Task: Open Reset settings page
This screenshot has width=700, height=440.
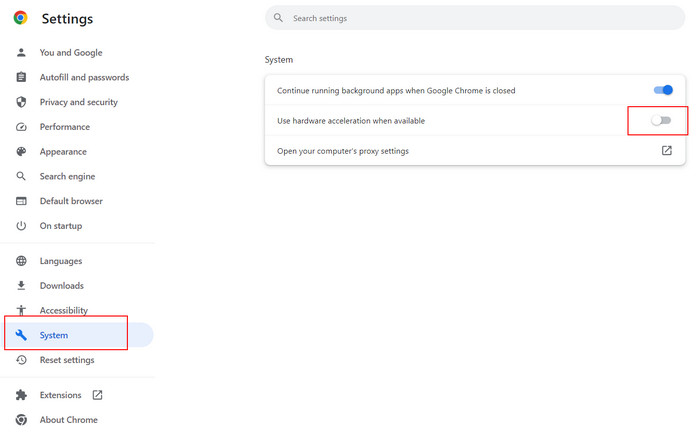Action: [x=67, y=360]
